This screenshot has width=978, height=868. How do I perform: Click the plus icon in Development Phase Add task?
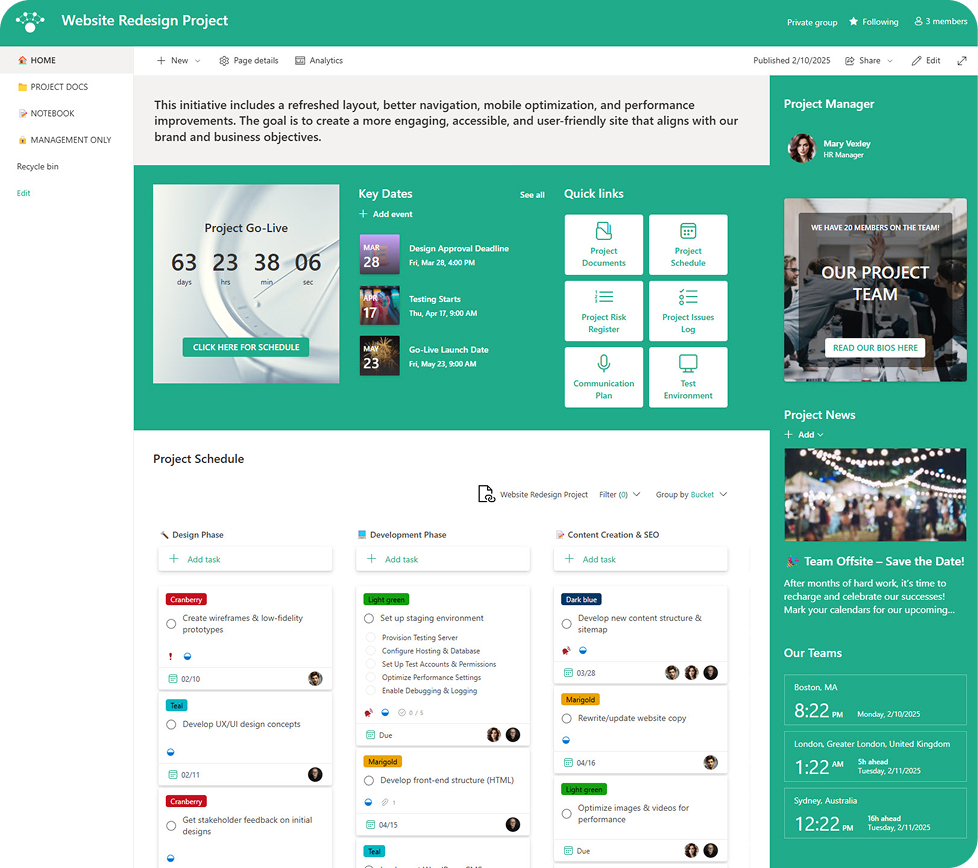click(372, 559)
